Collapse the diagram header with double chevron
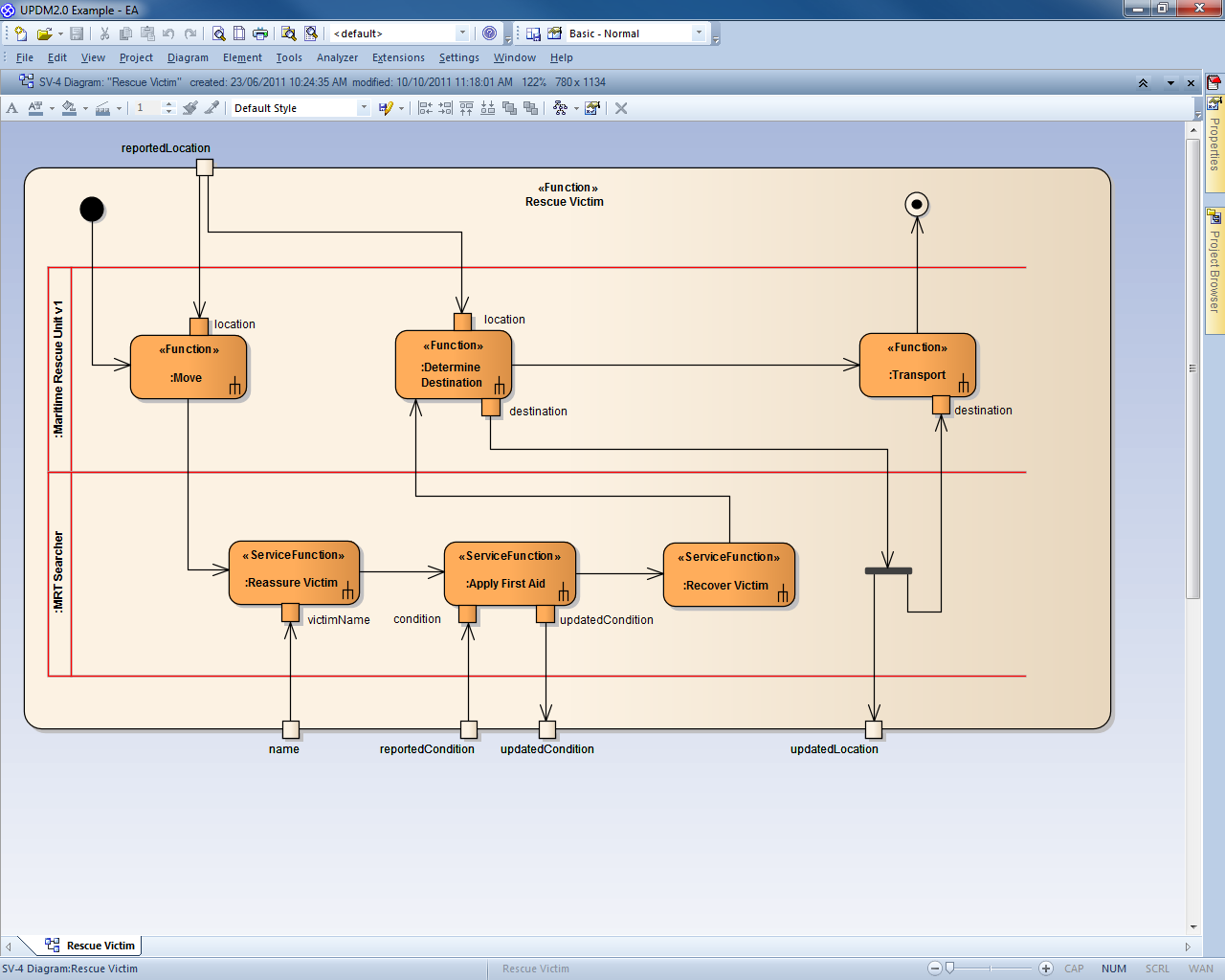Viewport: 1225px width, 980px height. click(x=1143, y=83)
